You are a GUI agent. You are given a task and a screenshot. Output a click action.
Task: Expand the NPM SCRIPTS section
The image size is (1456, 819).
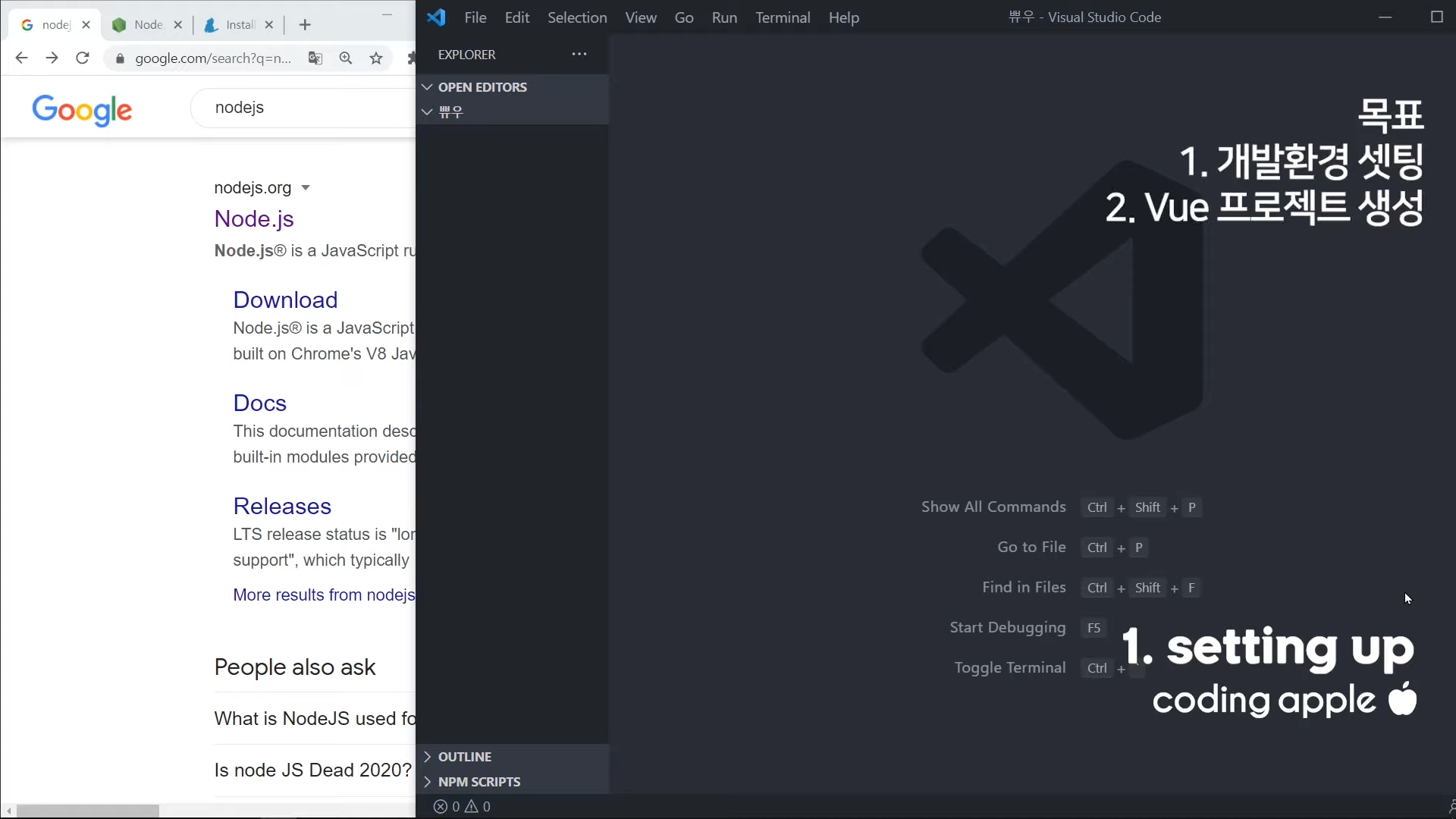[479, 782]
